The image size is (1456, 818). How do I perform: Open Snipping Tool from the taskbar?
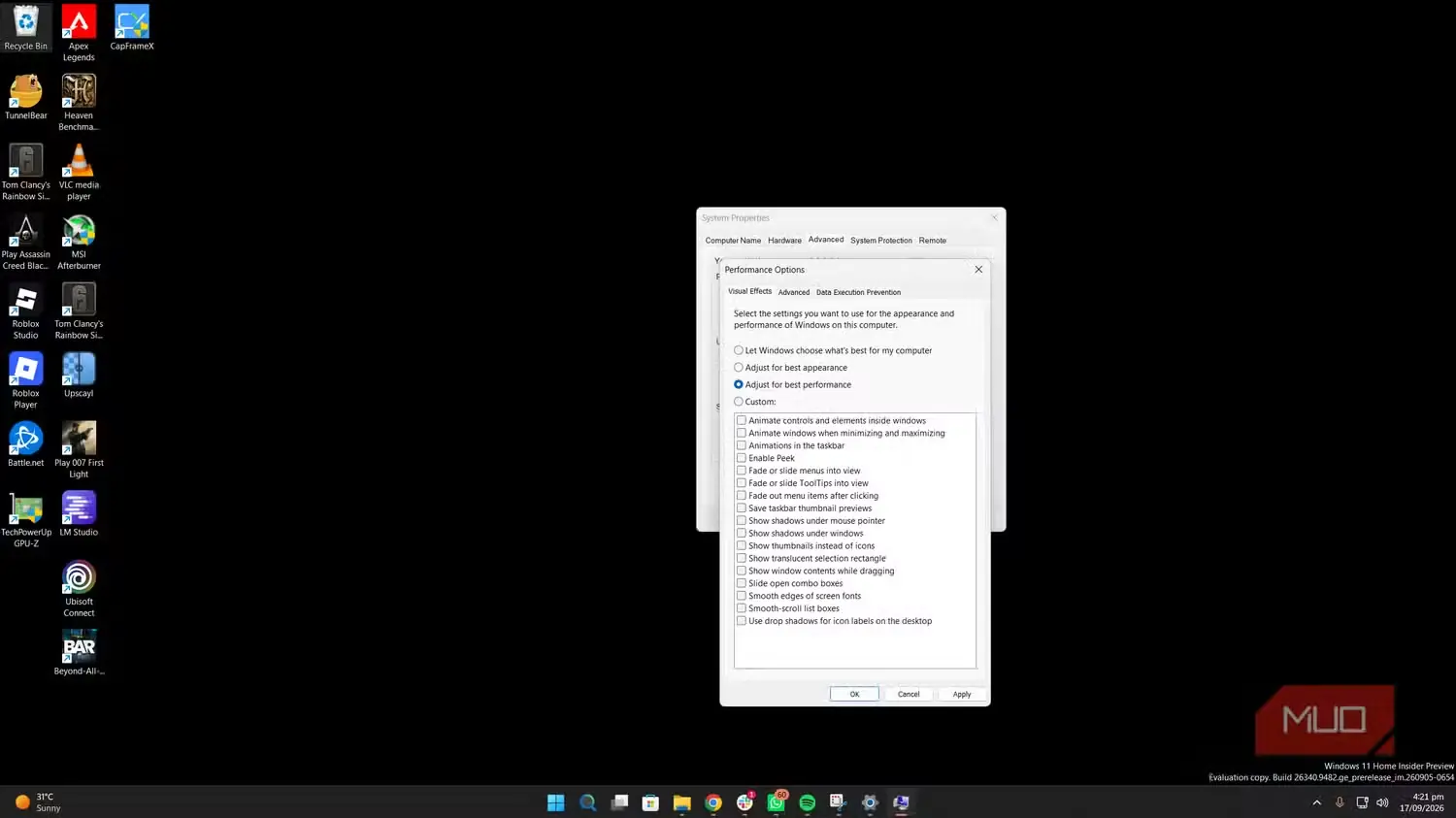839,802
